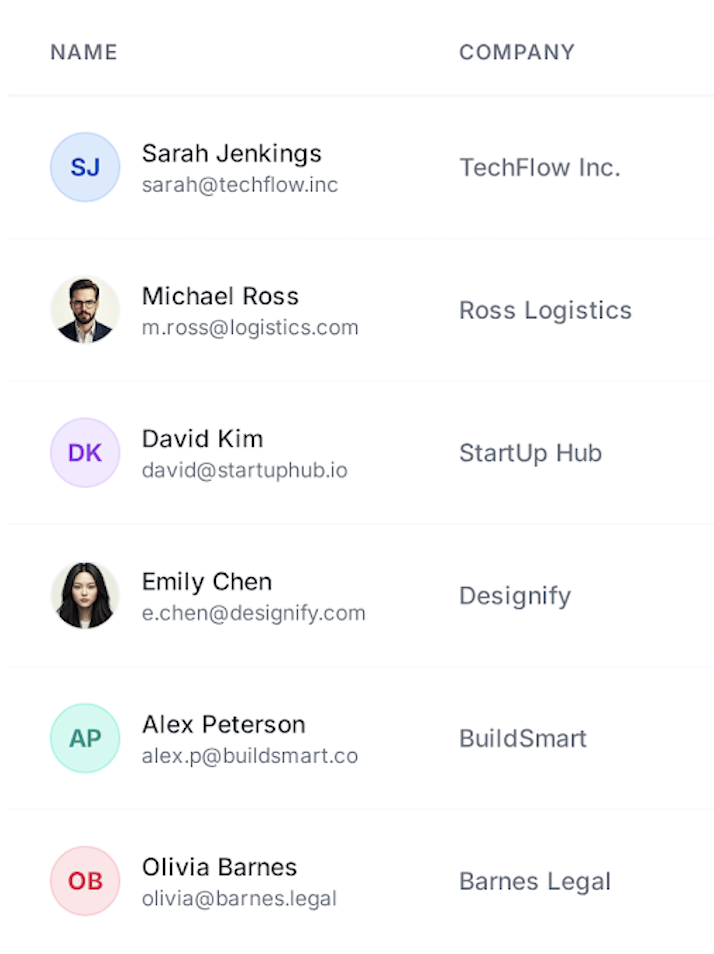714x954 pixels.
Task: Open Sarah Jenkings' contact name
Action: pyautogui.click(x=232, y=153)
